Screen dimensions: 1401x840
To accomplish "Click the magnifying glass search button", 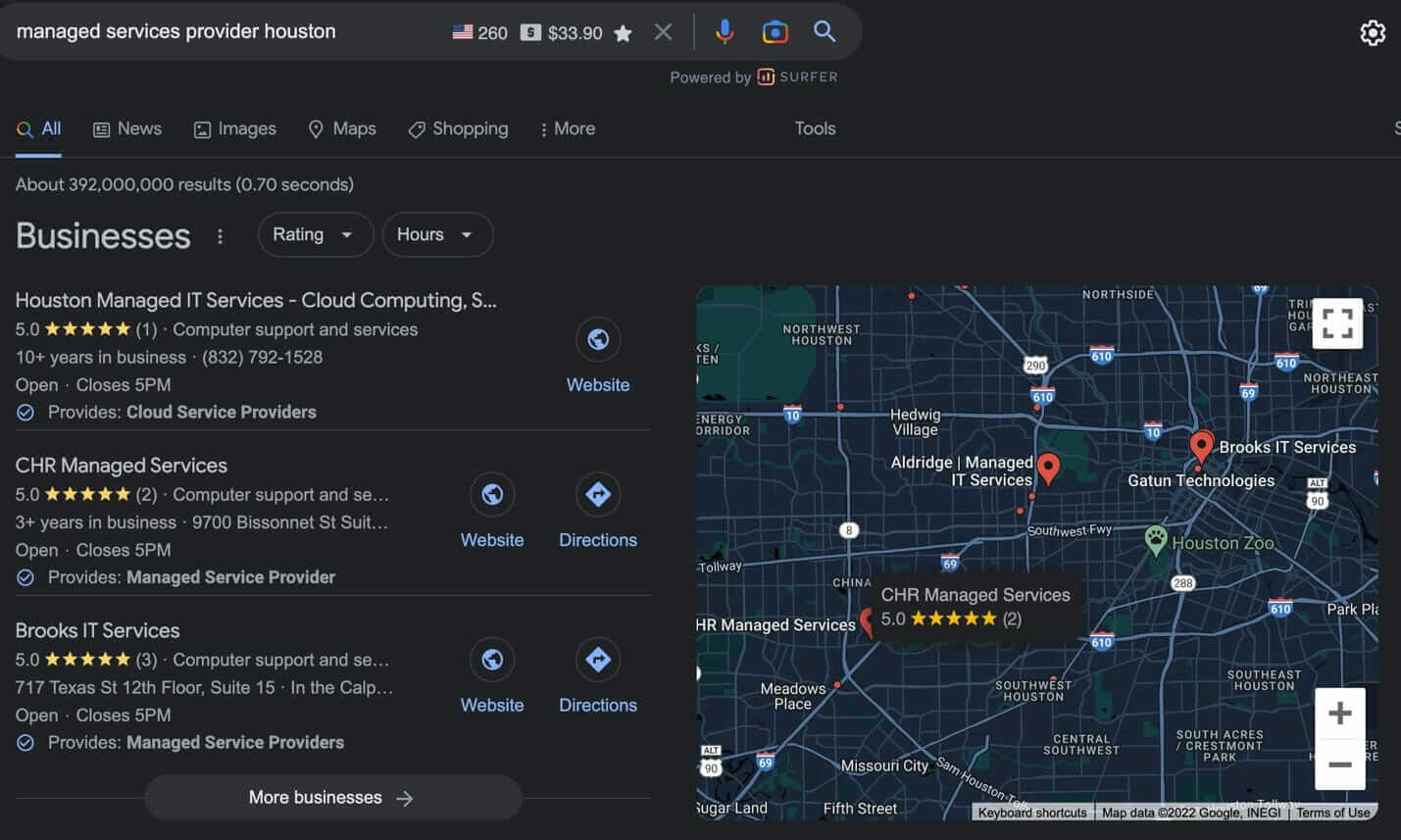I will point(825,31).
